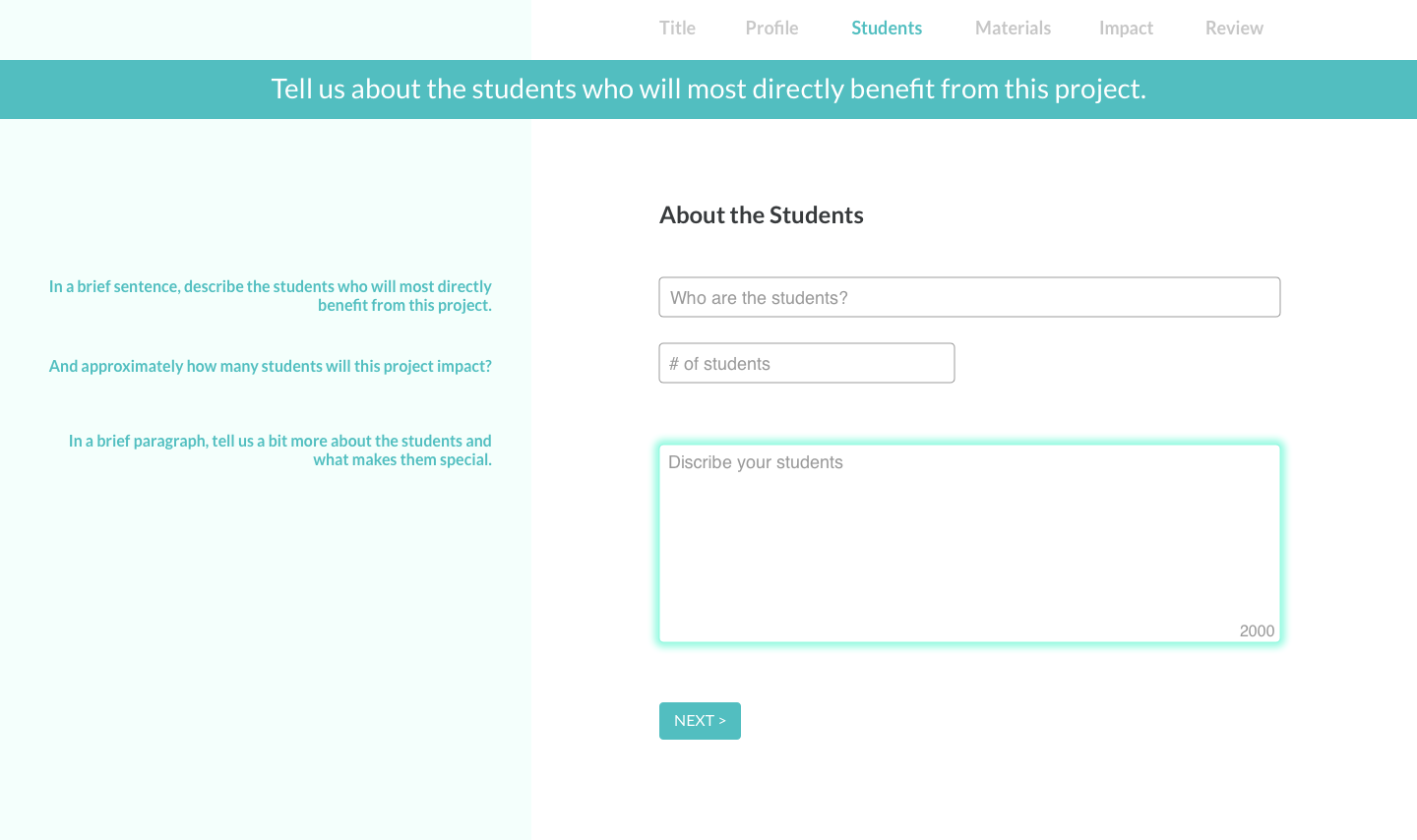Click the 'benefit from this project' label line

click(404, 305)
